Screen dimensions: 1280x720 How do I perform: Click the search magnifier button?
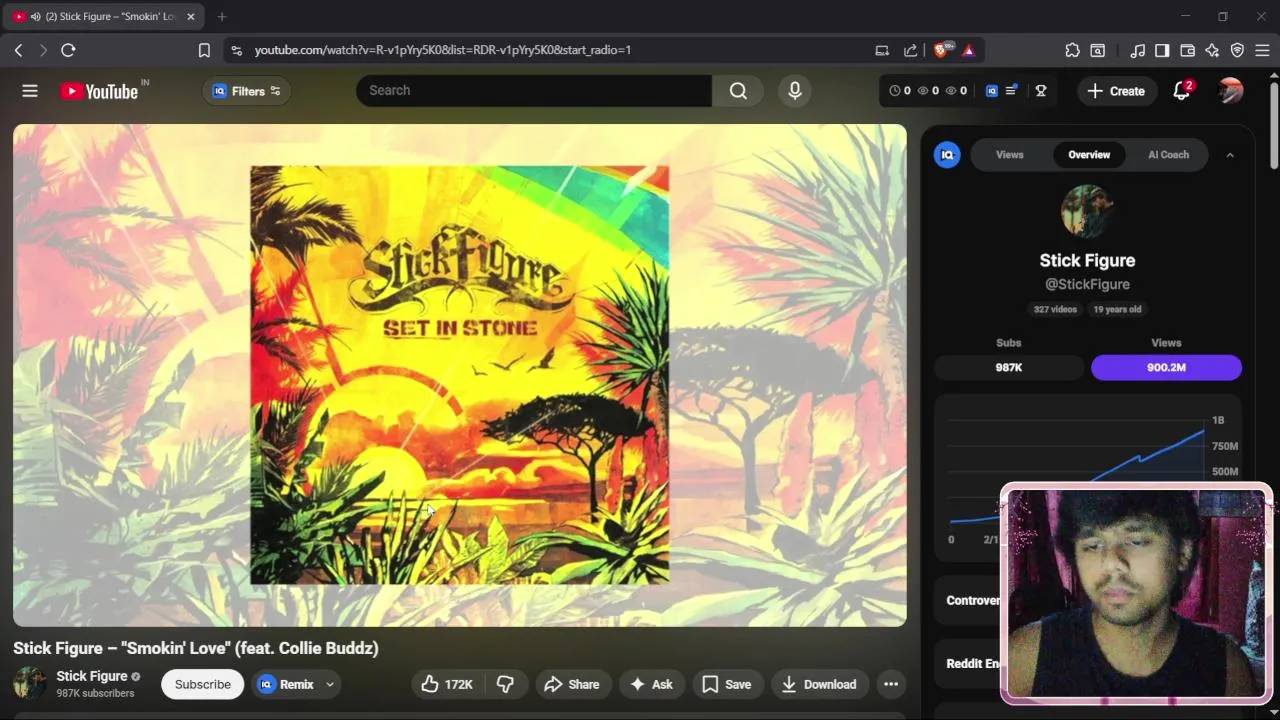coord(738,91)
